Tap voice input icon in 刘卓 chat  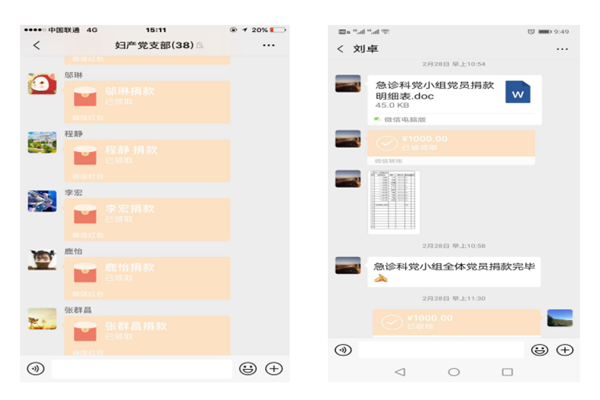pos(343,350)
